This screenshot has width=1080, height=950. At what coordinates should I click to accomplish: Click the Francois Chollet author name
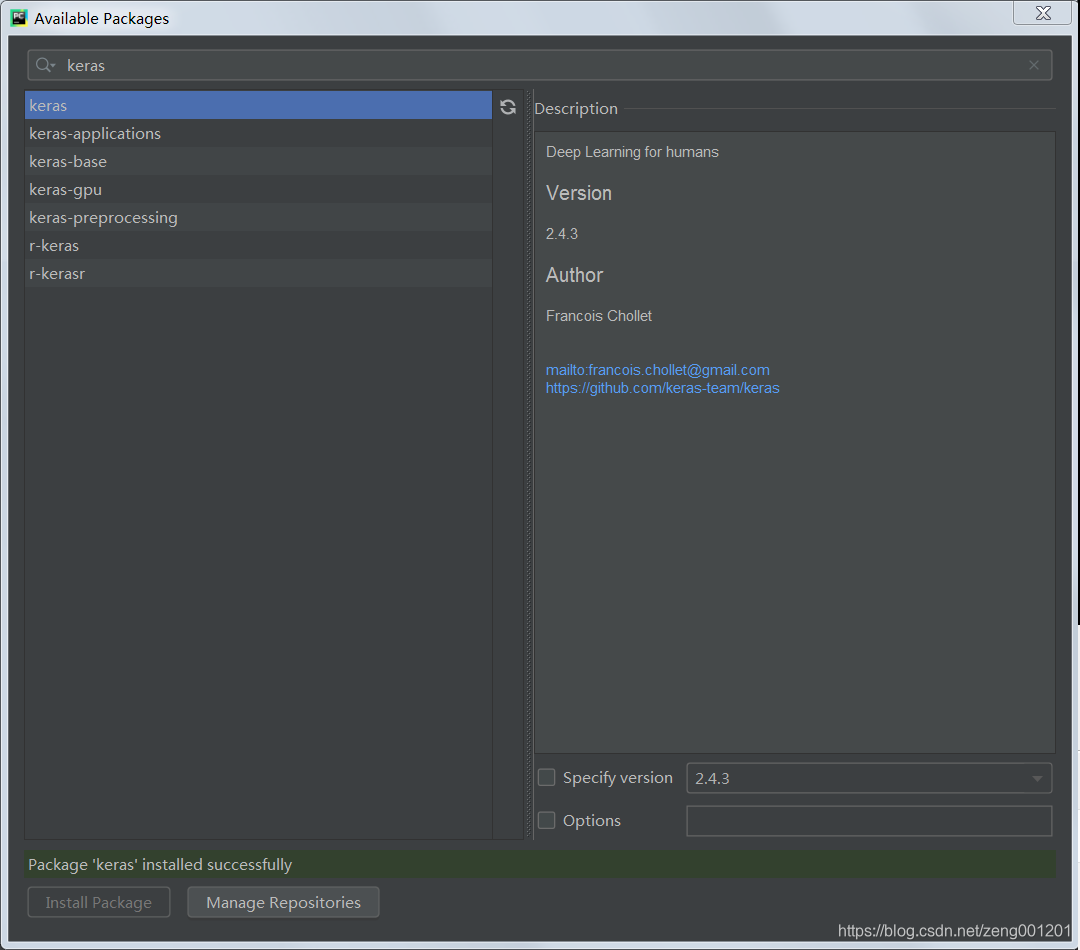(x=599, y=316)
